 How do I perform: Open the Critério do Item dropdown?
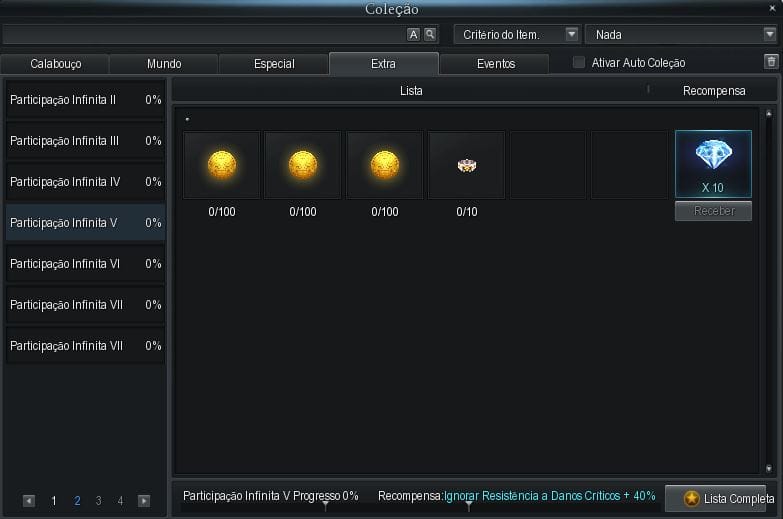tap(517, 34)
